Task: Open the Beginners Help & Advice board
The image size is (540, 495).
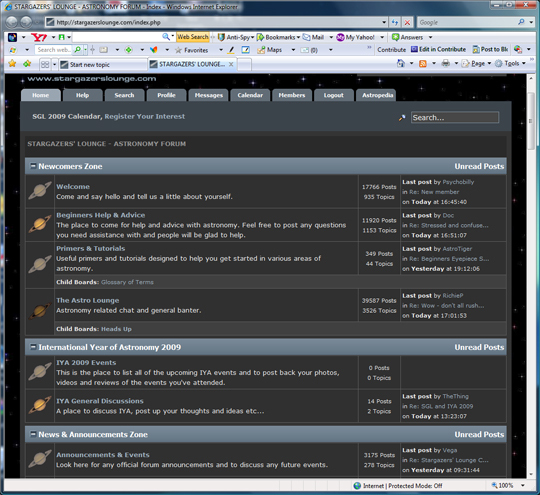Action: tap(101, 215)
